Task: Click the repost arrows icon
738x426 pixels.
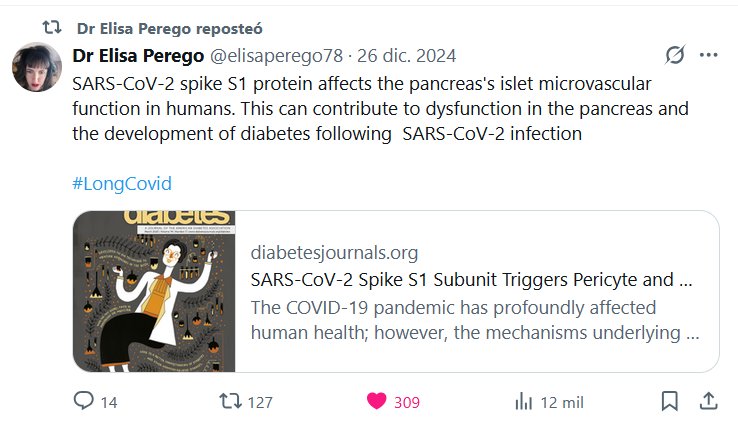Action: (230, 402)
